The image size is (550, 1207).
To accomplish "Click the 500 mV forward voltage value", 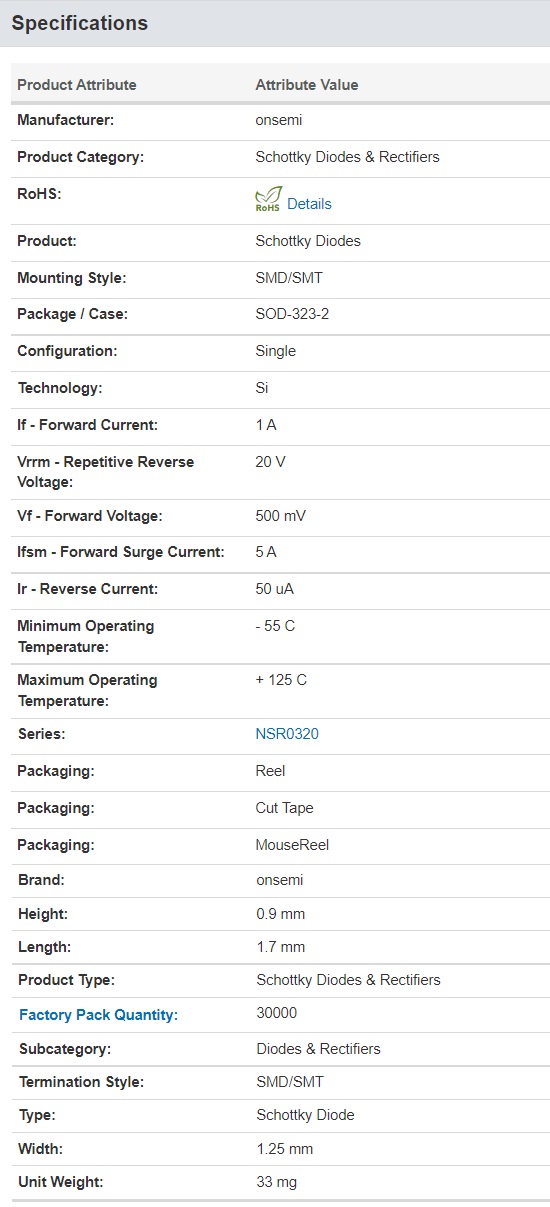I will click(281, 516).
